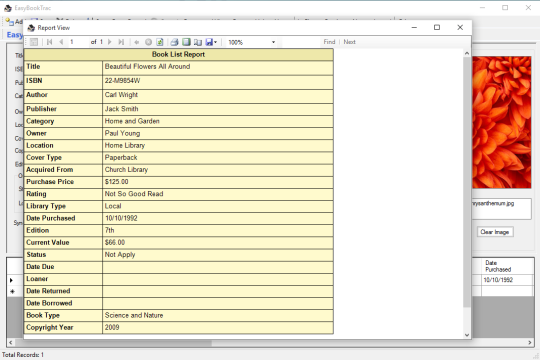Go to the first report page
The image size is (540, 360).
[50, 42]
